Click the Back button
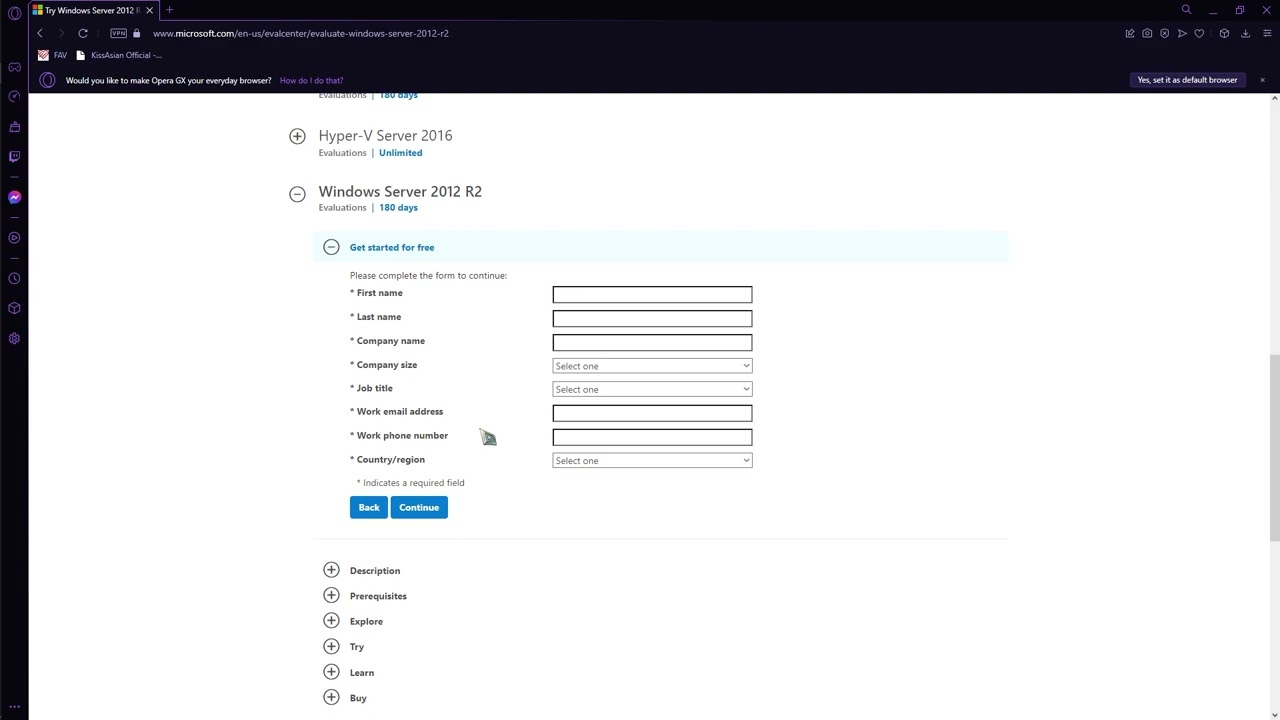 coord(369,507)
